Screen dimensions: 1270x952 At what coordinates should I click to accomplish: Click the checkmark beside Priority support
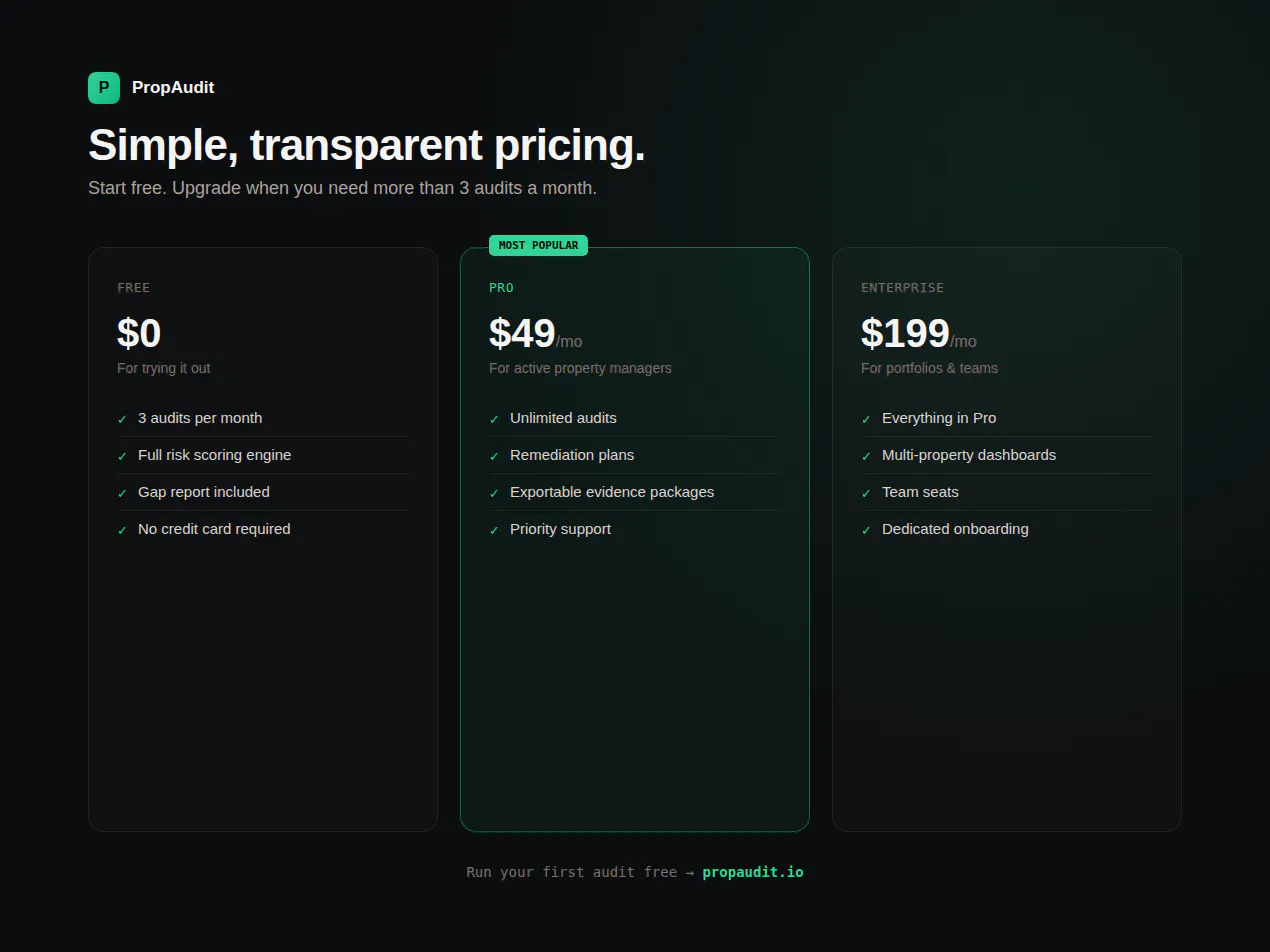(494, 530)
